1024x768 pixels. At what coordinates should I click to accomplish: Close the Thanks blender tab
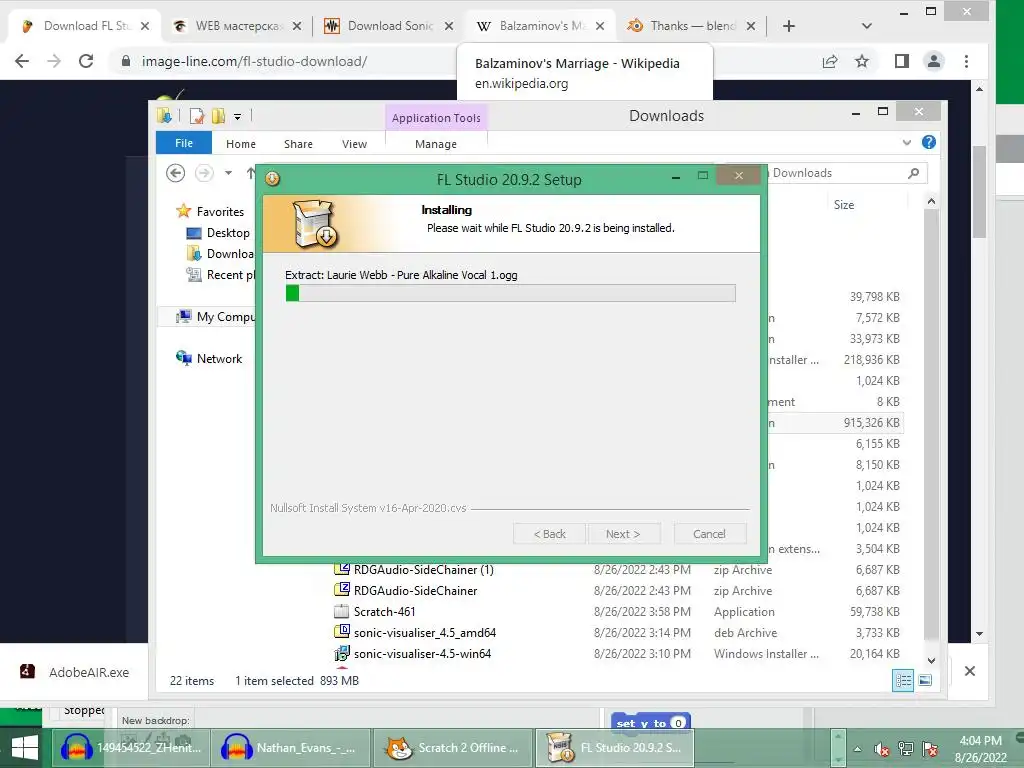click(751, 26)
